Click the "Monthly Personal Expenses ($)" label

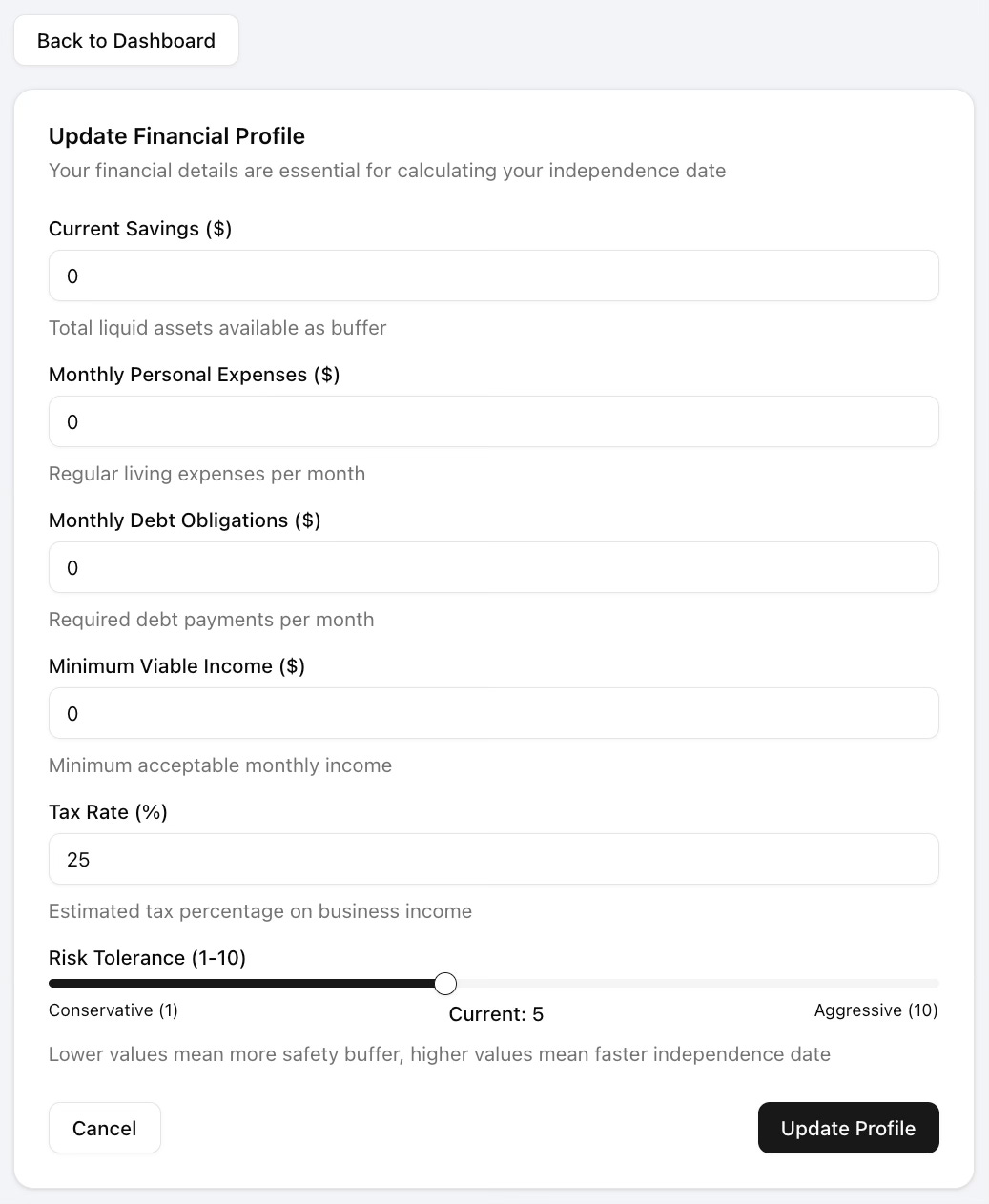(x=195, y=375)
